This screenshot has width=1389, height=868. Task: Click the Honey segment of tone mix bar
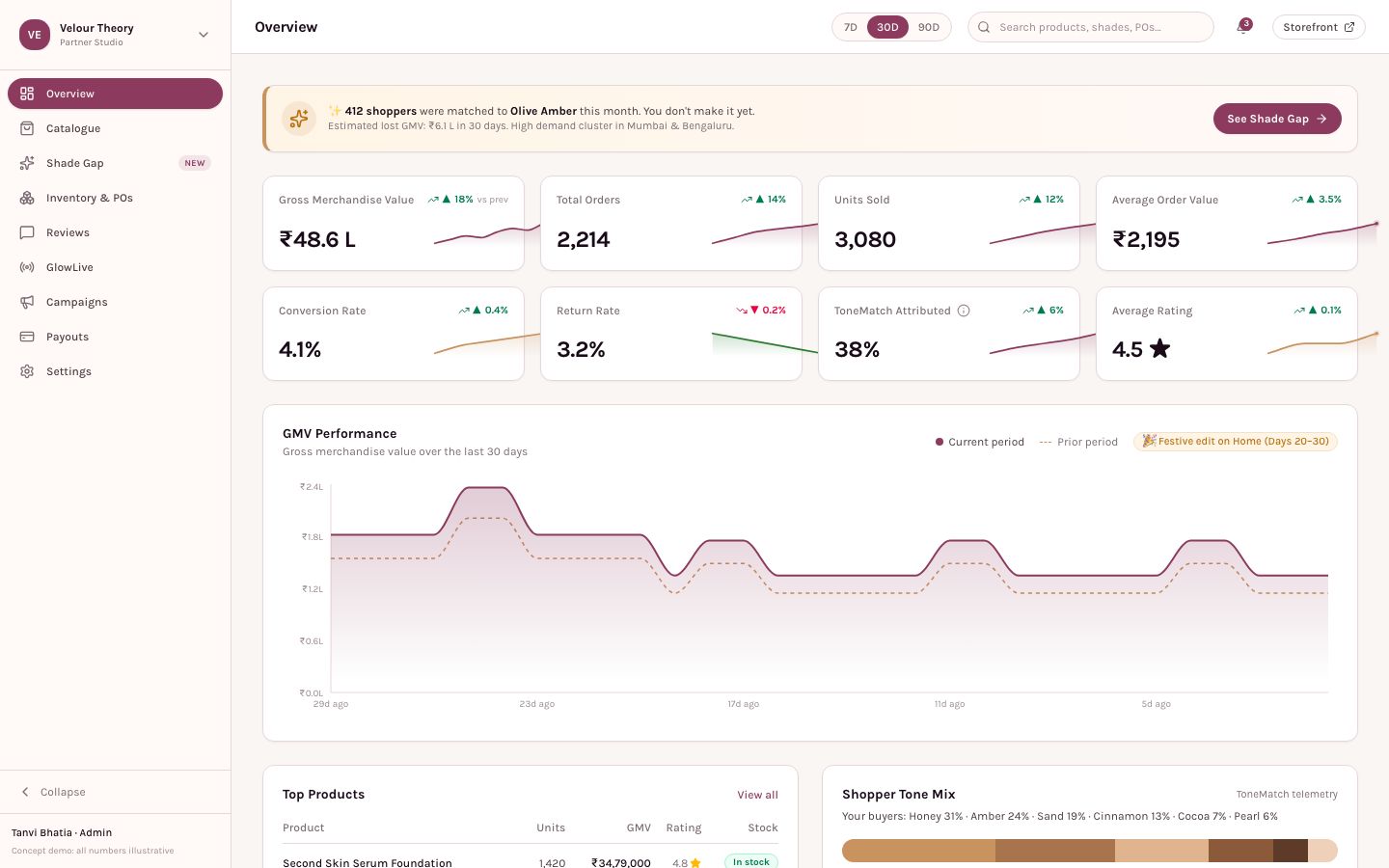click(x=918, y=850)
